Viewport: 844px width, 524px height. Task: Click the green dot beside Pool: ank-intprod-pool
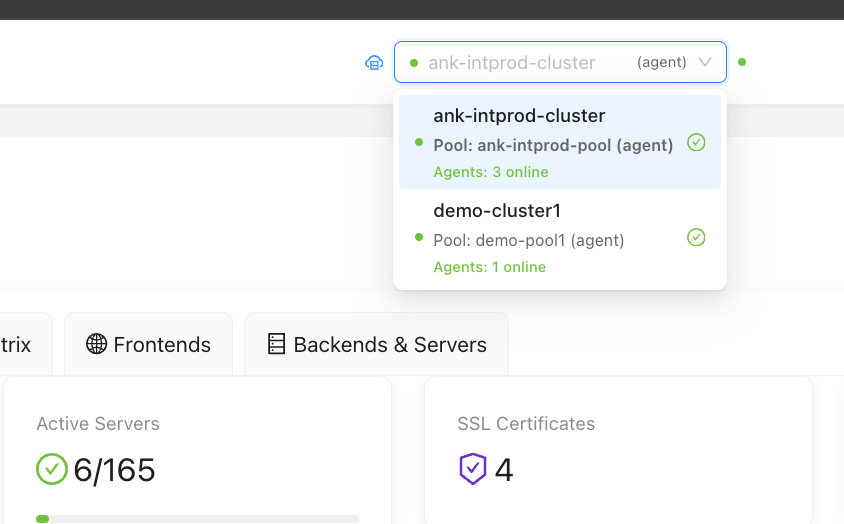click(x=419, y=142)
